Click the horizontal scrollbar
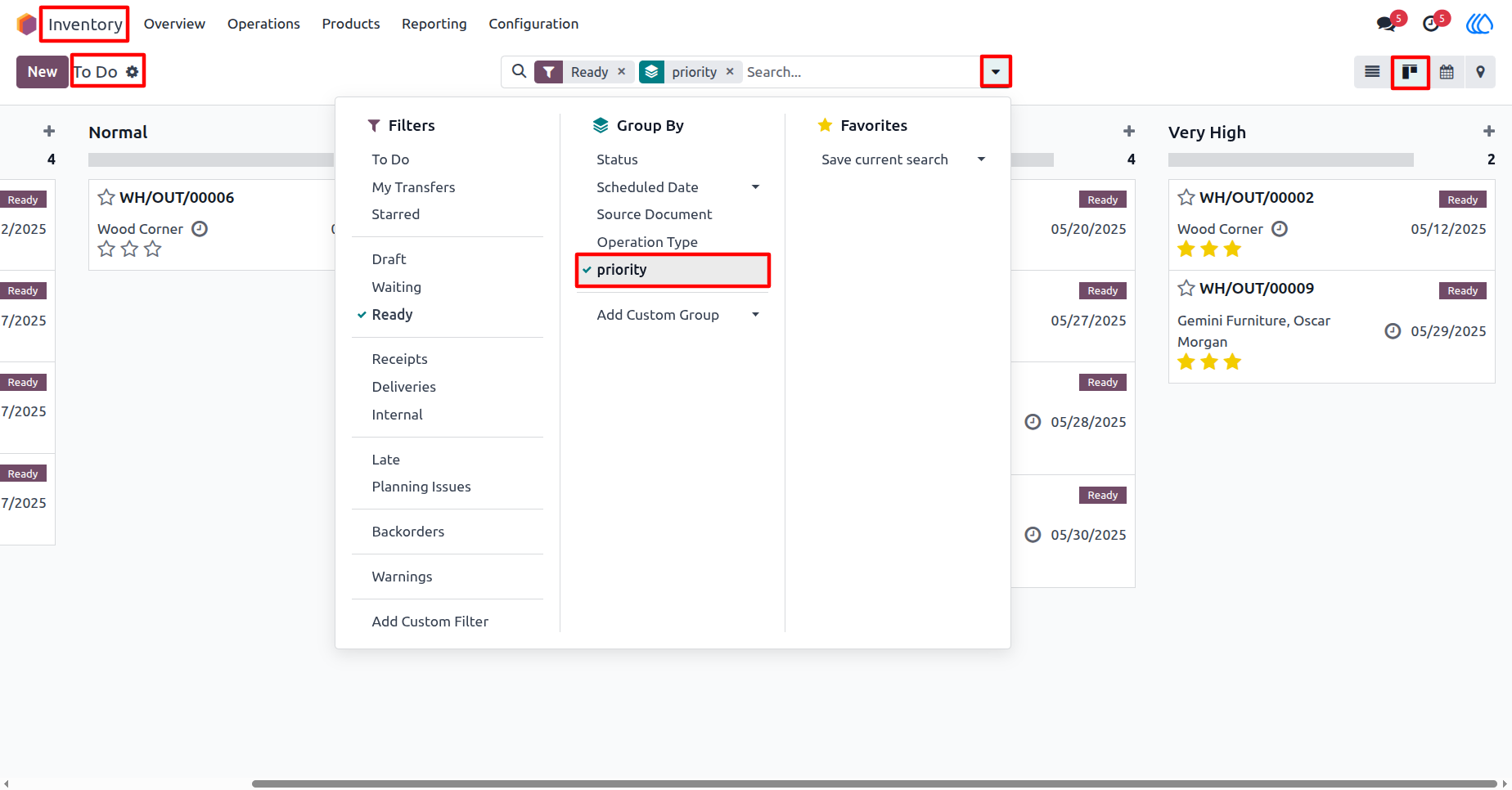 click(874, 783)
